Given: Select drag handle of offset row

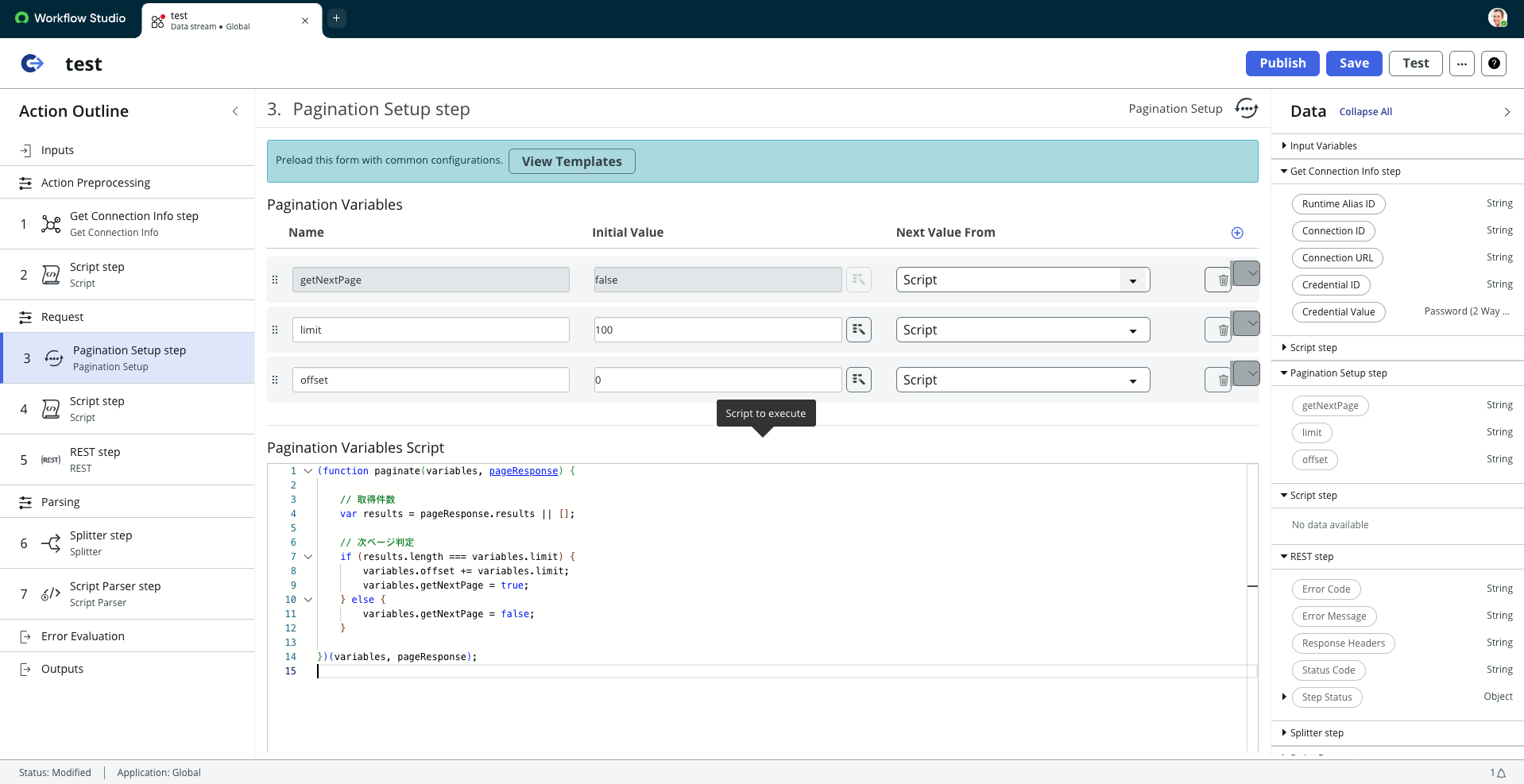Looking at the screenshot, I should click(x=275, y=380).
